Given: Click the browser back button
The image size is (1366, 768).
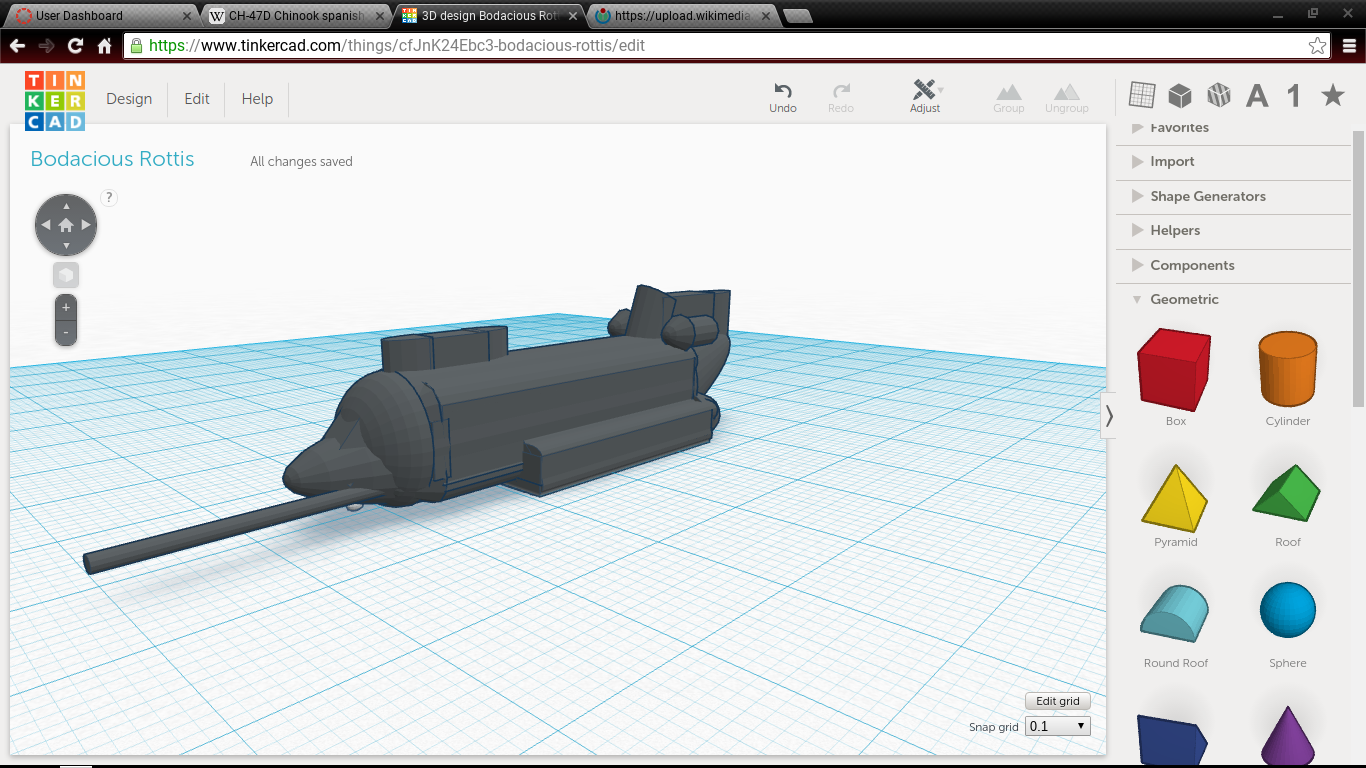Looking at the screenshot, I should [x=17, y=46].
